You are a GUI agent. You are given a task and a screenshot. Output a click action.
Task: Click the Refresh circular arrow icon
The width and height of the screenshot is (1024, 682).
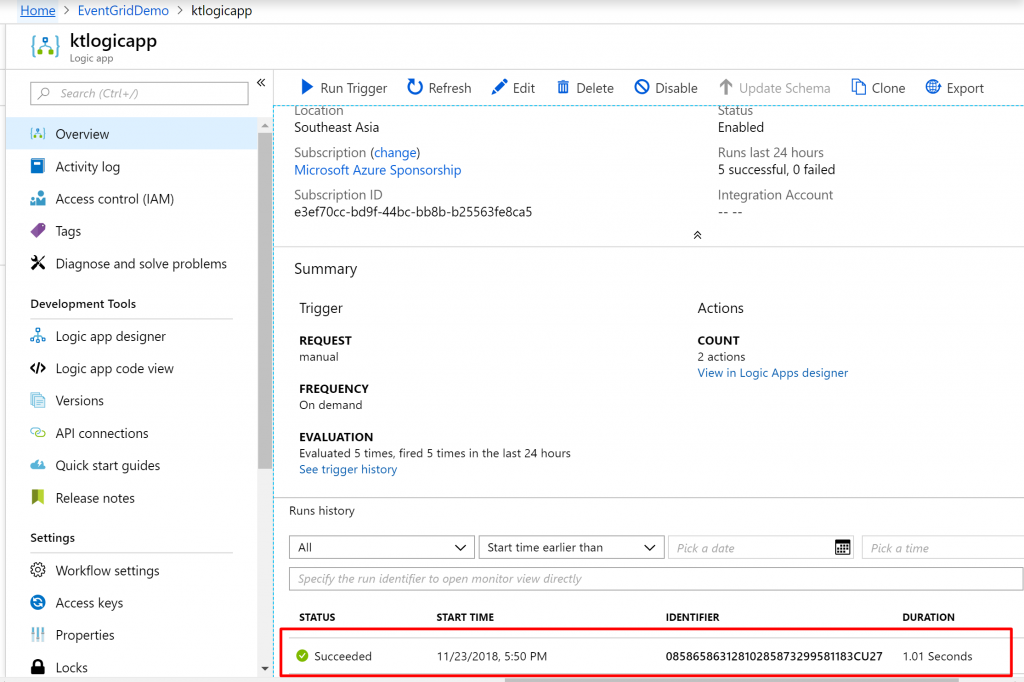click(415, 87)
